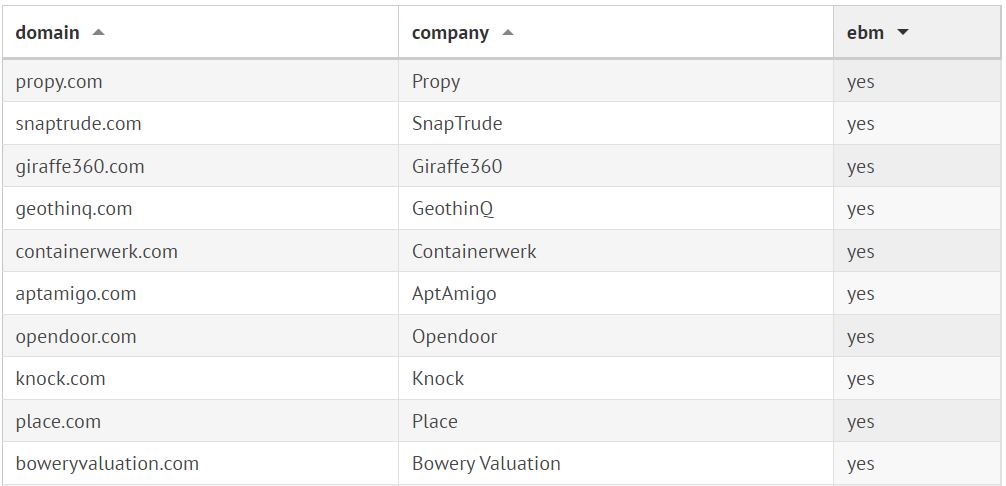Click the ebm yes value for Containerwerk
Screen dimensions: 1006x486
click(860, 252)
